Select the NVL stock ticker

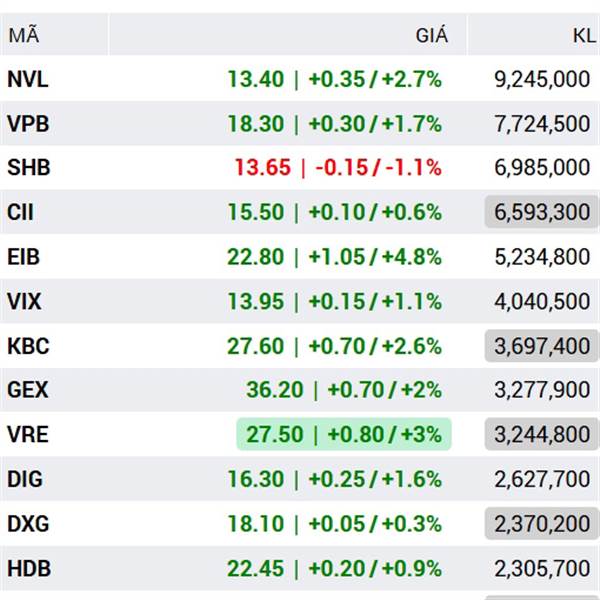tap(28, 79)
